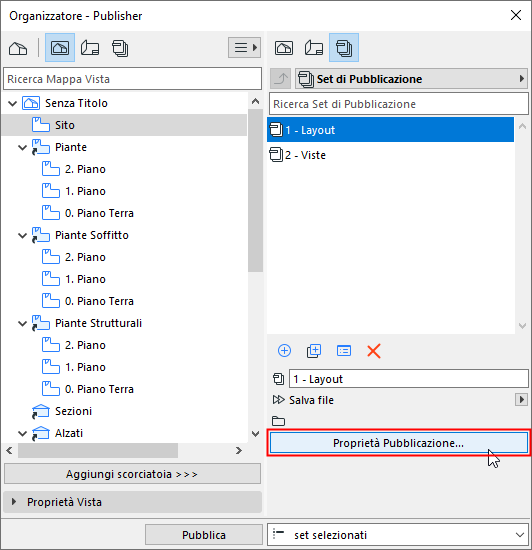Click Layout Book icon in right panel

coord(314,48)
